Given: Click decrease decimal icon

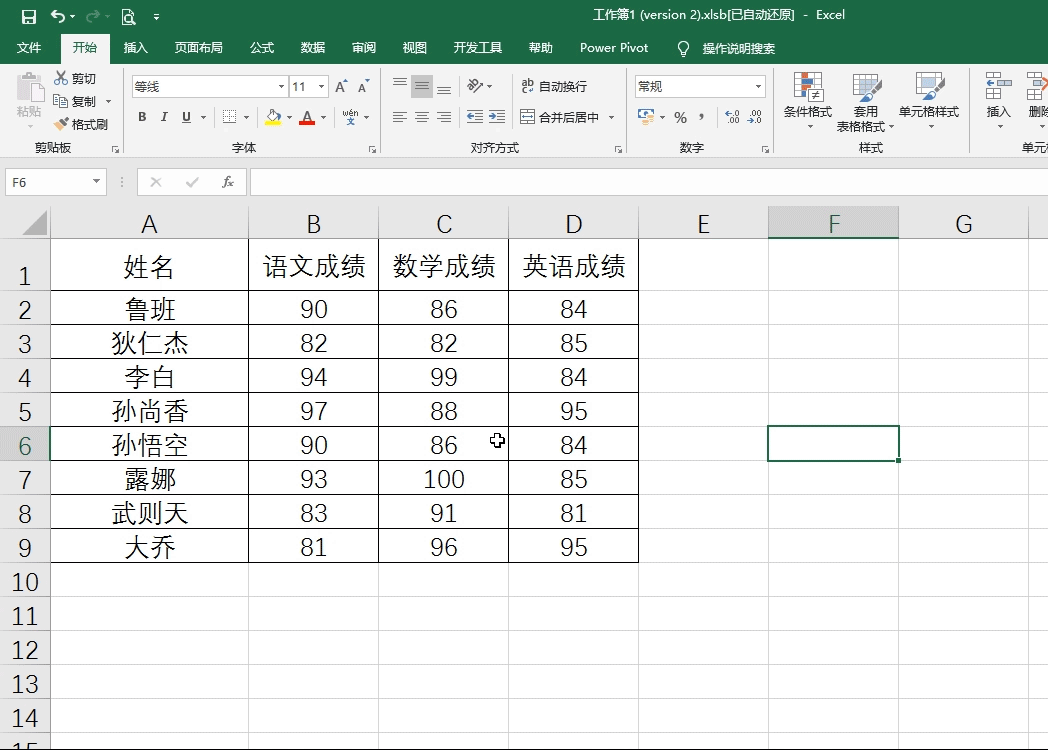Looking at the screenshot, I should 755,117.
